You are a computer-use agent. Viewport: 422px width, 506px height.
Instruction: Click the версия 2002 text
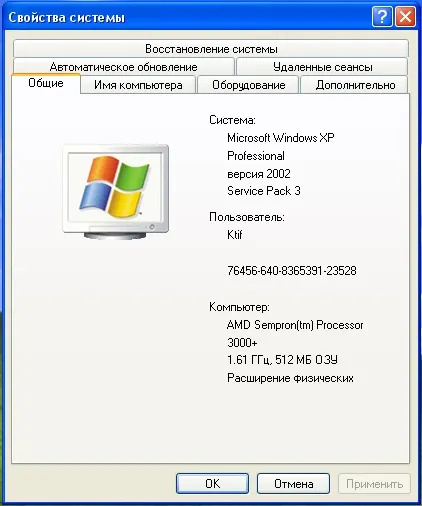259,174
